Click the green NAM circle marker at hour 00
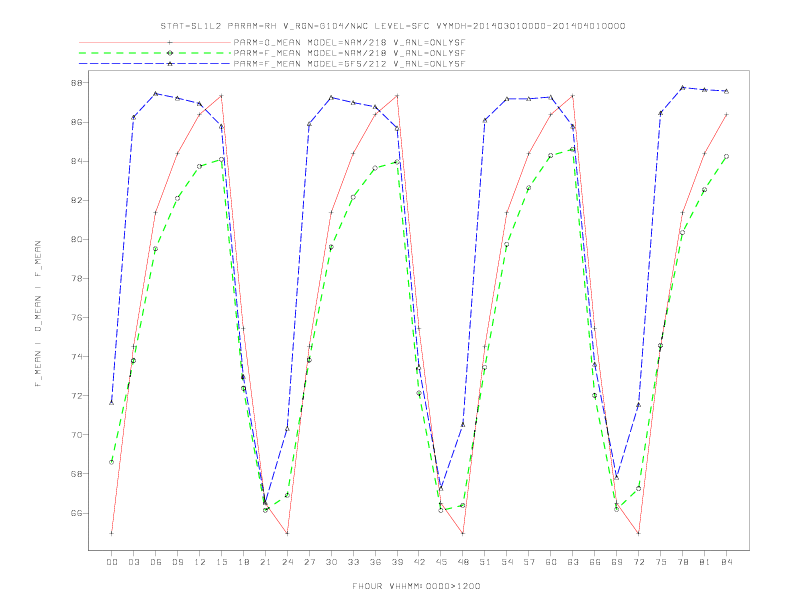The width and height of the screenshot is (792, 612). (x=112, y=462)
